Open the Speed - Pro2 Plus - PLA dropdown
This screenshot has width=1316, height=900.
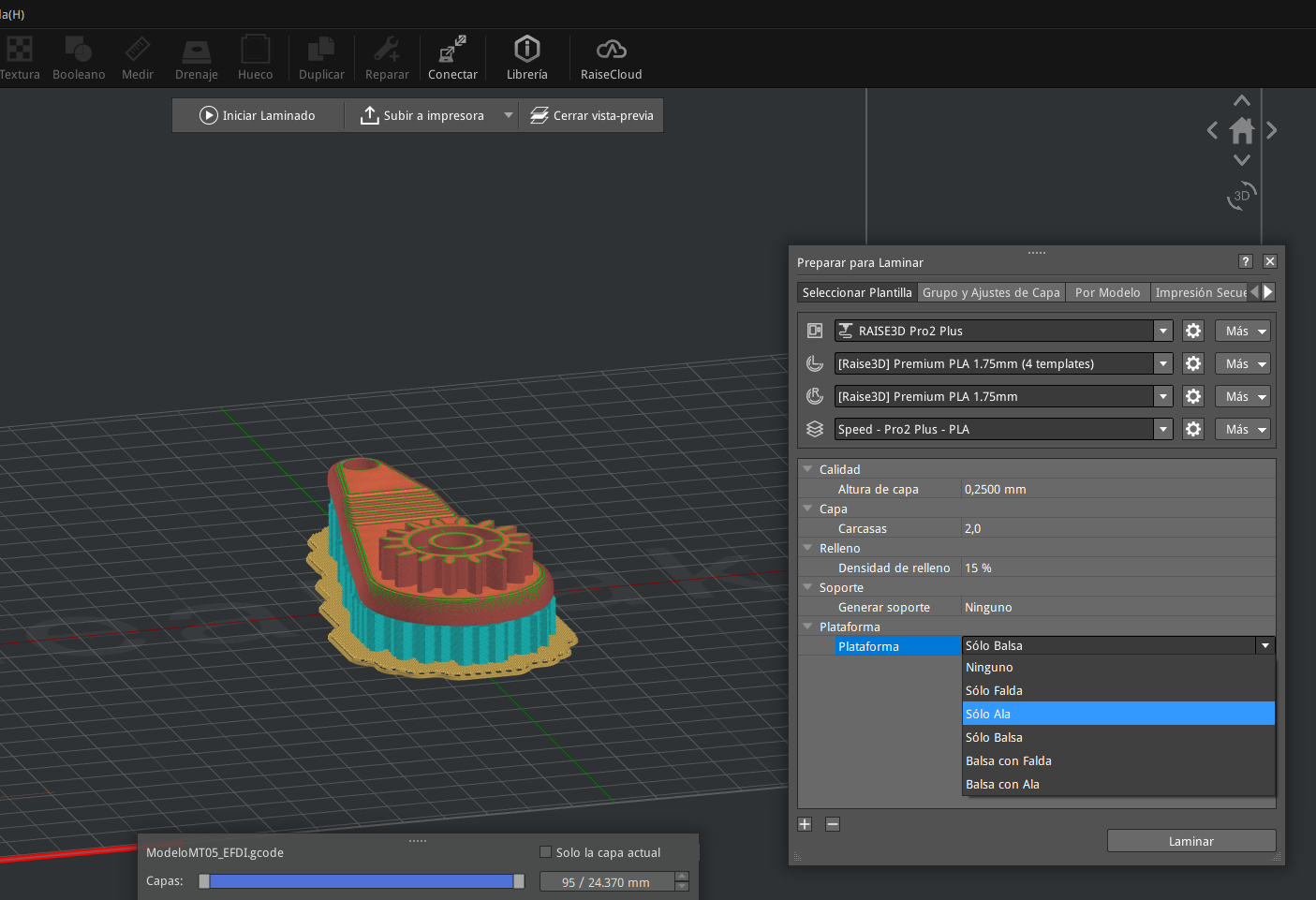click(x=1162, y=429)
